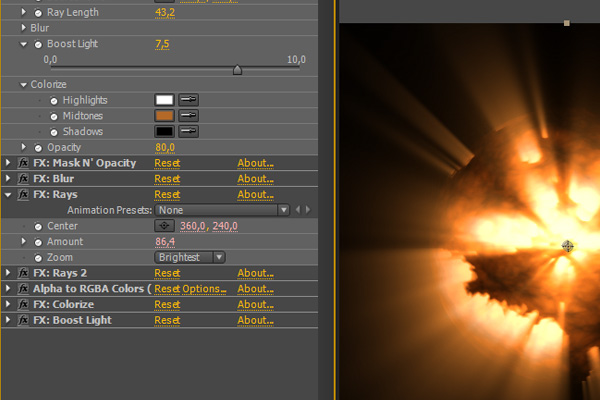Disable the FX: Rays effect switch
Viewport: 600px width, 400px height.
pos(23,194)
